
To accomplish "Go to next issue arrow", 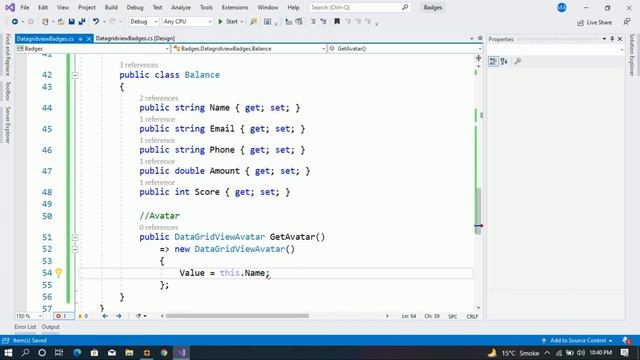I will (118, 316).
